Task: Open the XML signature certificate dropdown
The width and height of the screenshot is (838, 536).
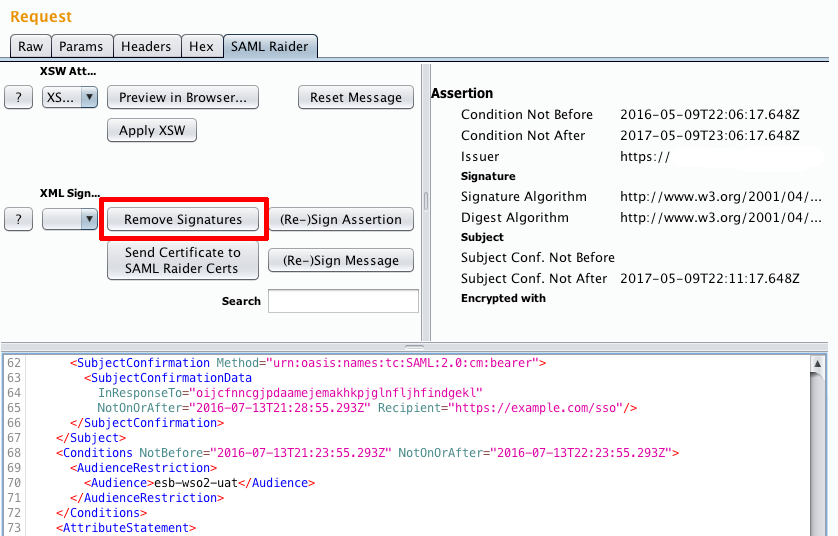Action: (x=70, y=219)
